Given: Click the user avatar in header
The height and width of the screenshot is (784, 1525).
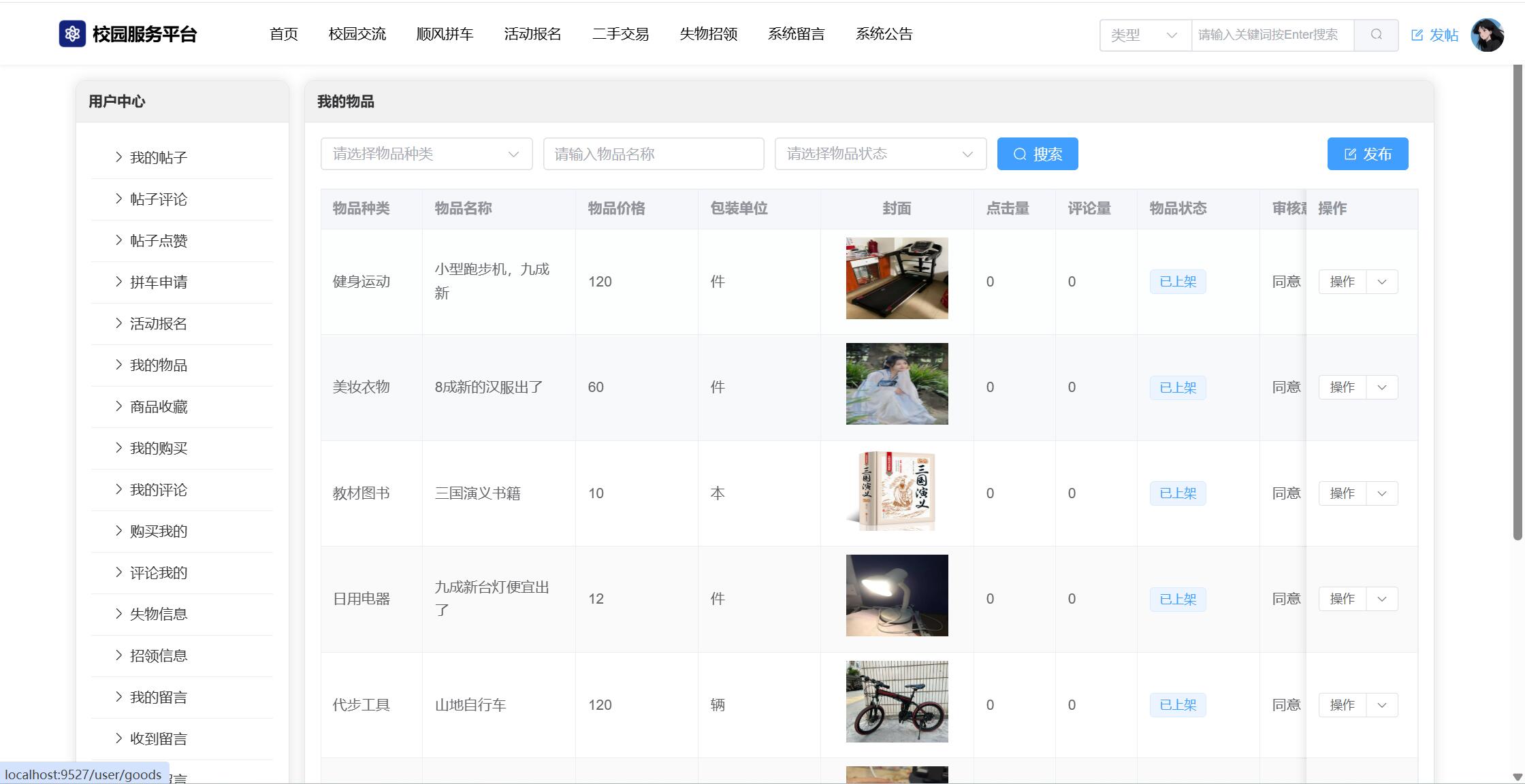Looking at the screenshot, I should click(1487, 35).
